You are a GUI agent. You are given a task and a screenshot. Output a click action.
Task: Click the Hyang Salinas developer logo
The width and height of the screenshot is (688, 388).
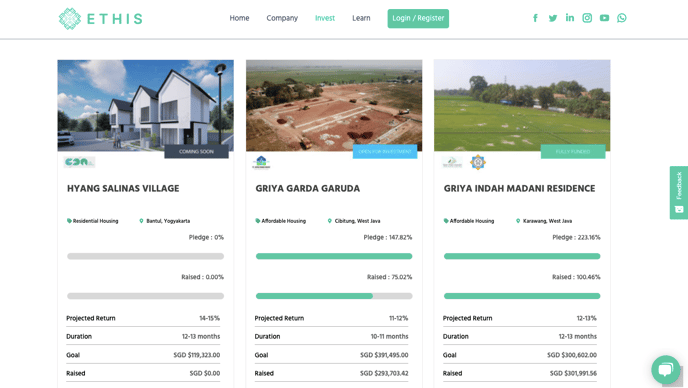[79, 162]
